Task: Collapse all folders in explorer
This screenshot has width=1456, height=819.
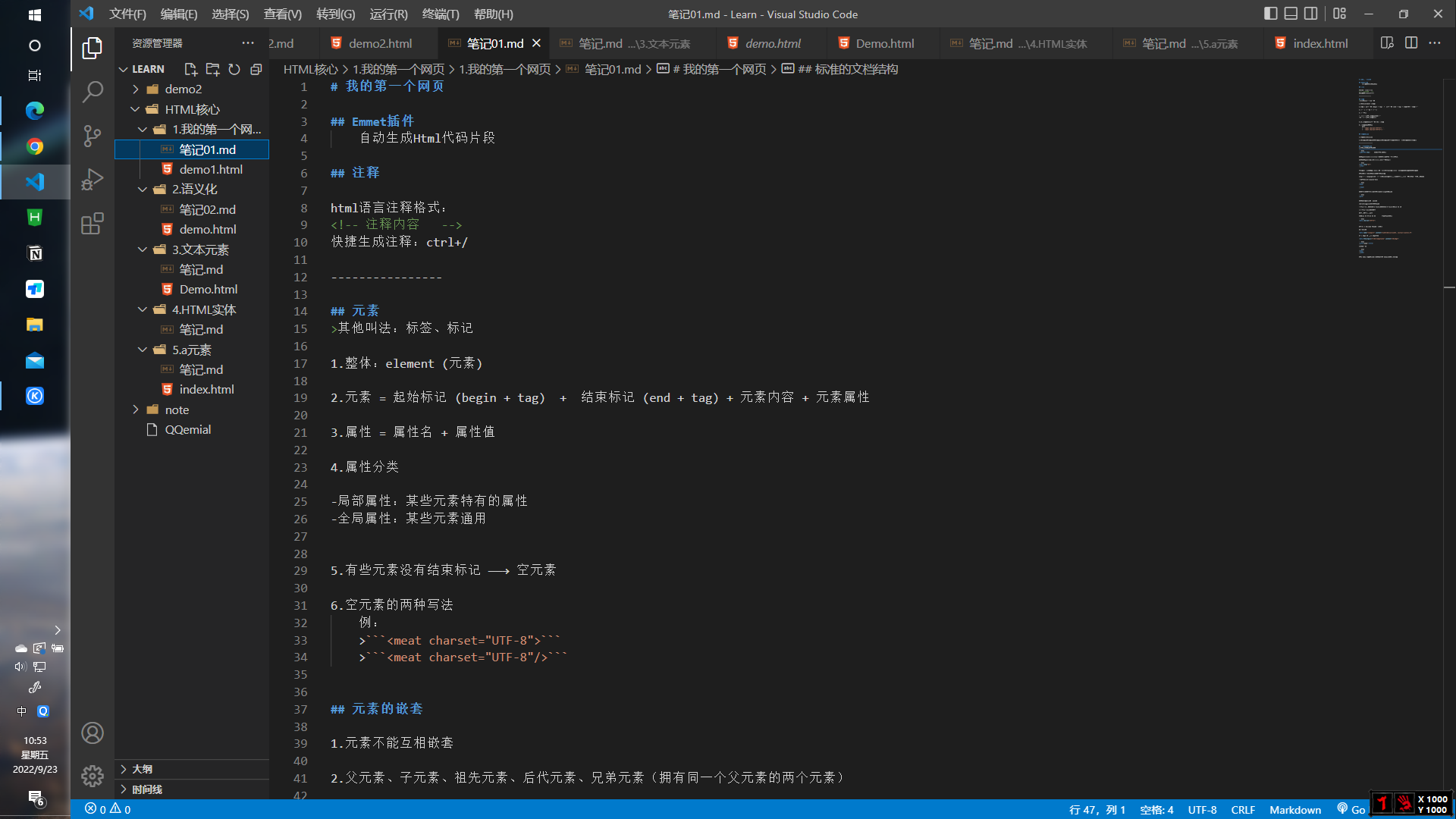Action: (256, 69)
